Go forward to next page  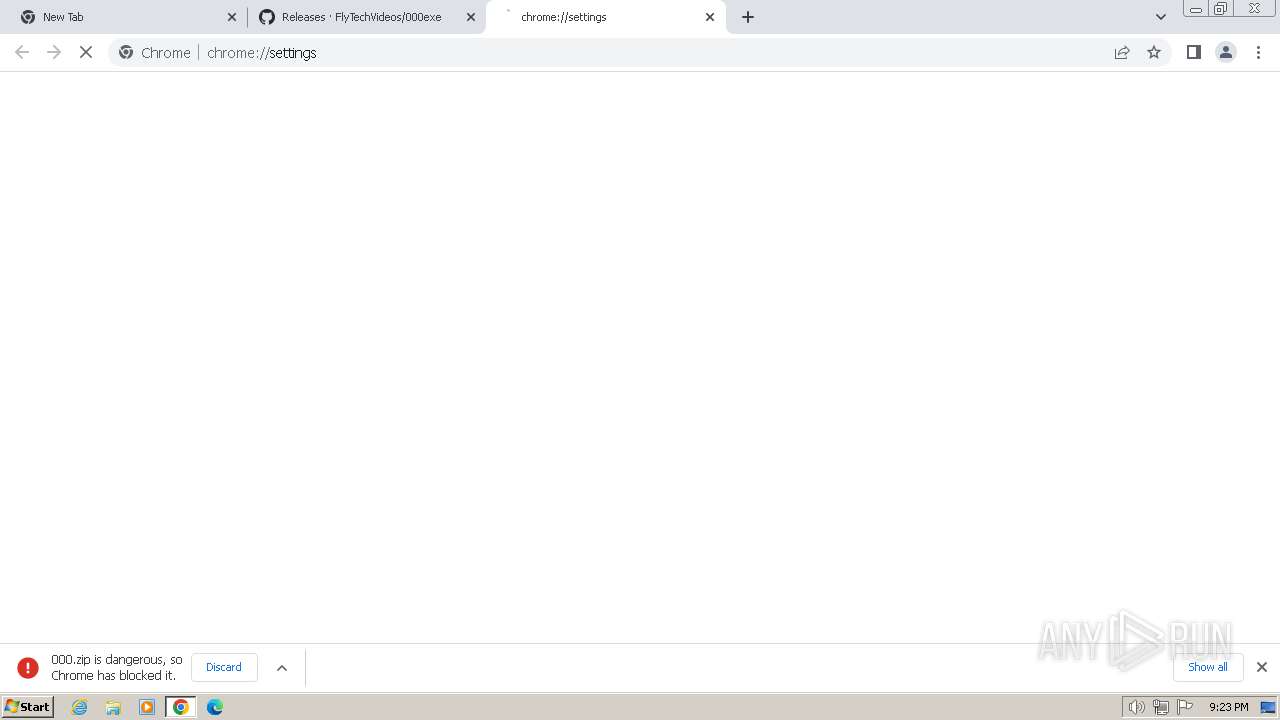[54, 52]
